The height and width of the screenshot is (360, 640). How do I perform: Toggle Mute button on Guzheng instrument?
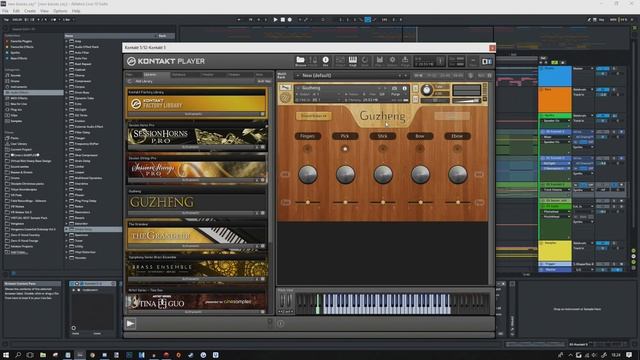point(416,99)
